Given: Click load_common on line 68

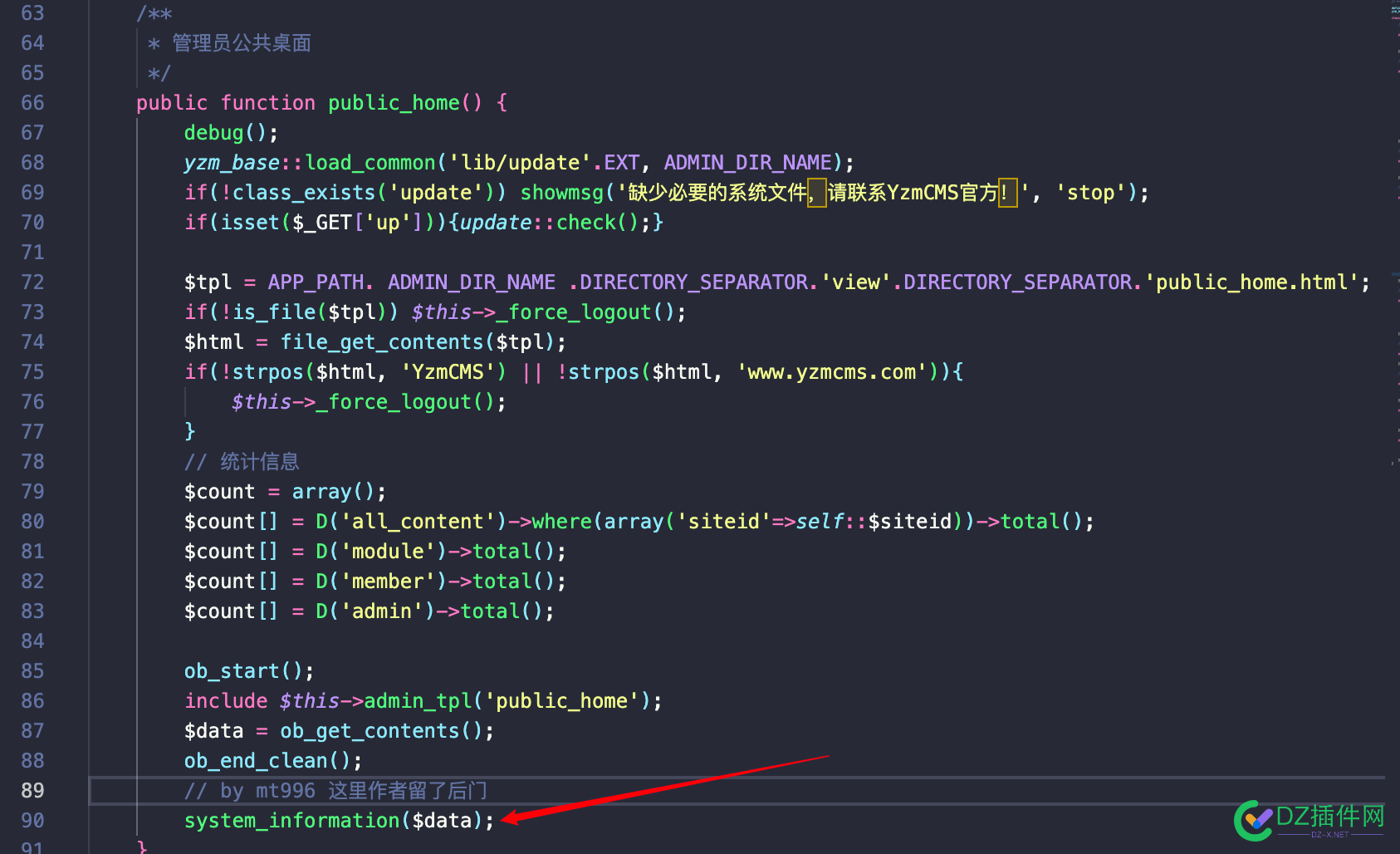Looking at the screenshot, I should click(x=370, y=163).
